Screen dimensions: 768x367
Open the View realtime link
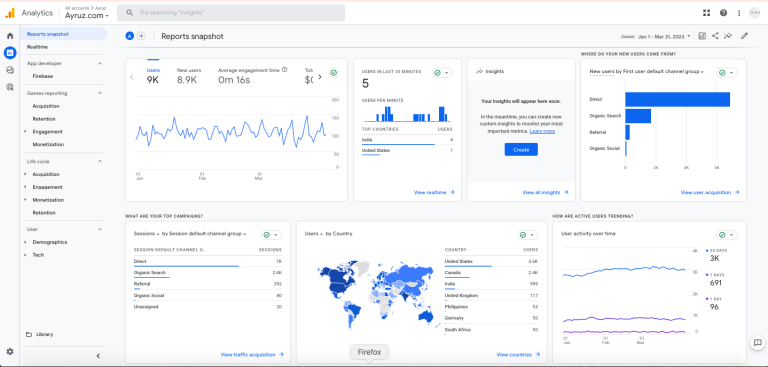pos(434,193)
